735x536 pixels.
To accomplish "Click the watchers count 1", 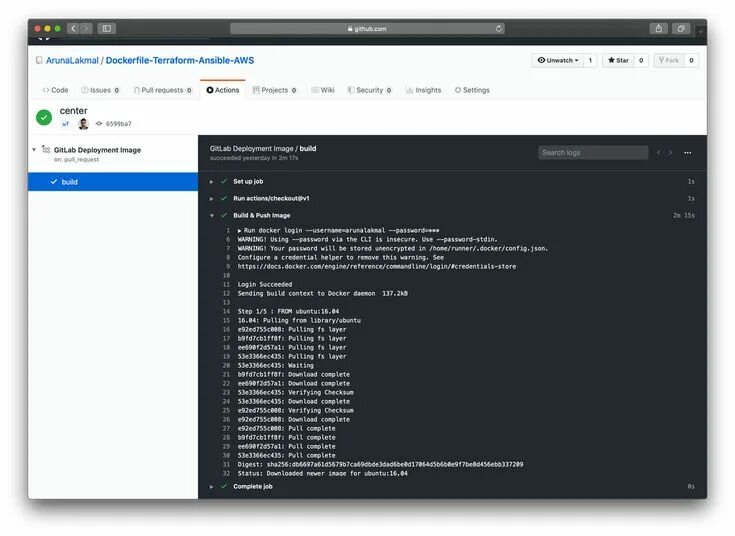I will [x=590, y=60].
